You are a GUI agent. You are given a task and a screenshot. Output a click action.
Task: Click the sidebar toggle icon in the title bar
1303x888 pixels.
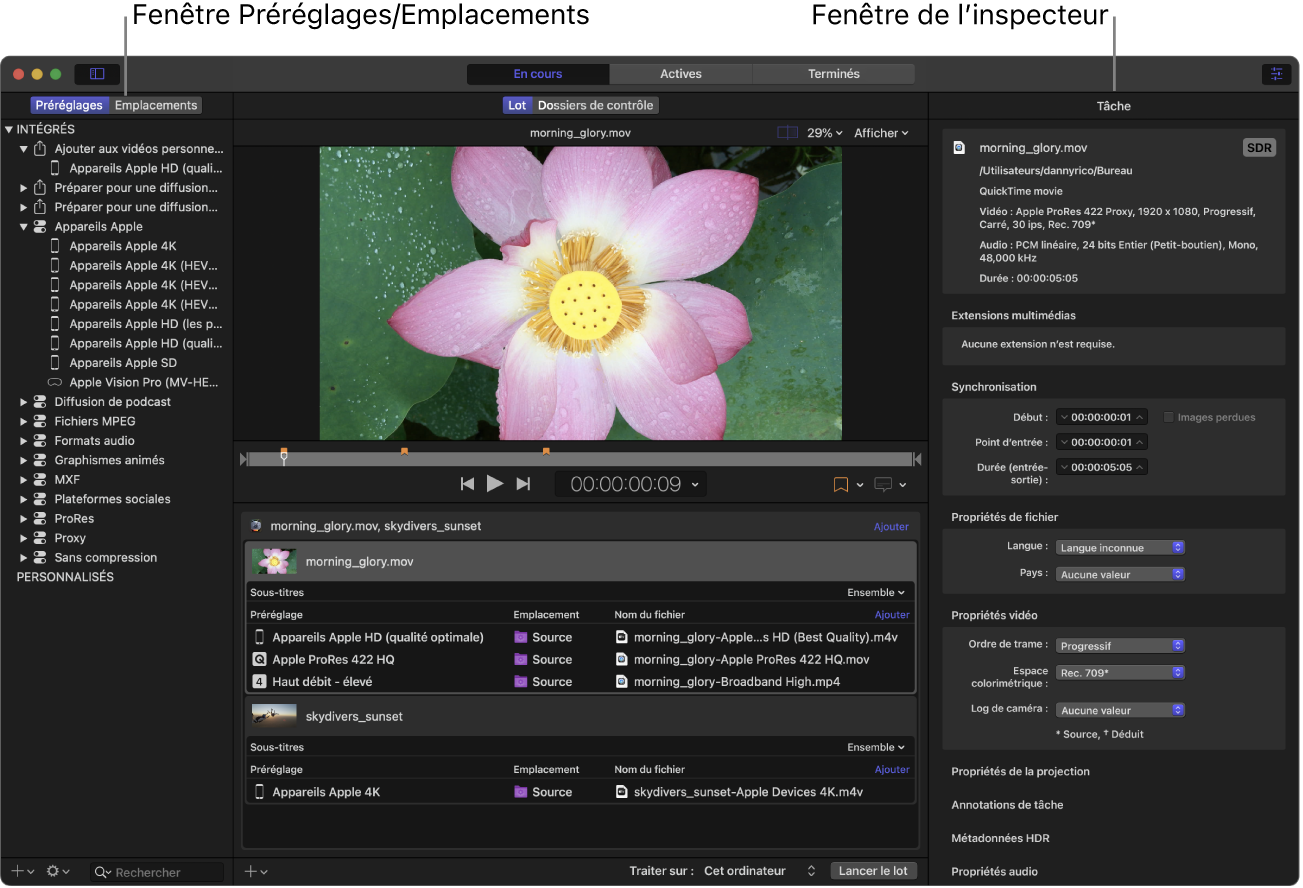[97, 74]
